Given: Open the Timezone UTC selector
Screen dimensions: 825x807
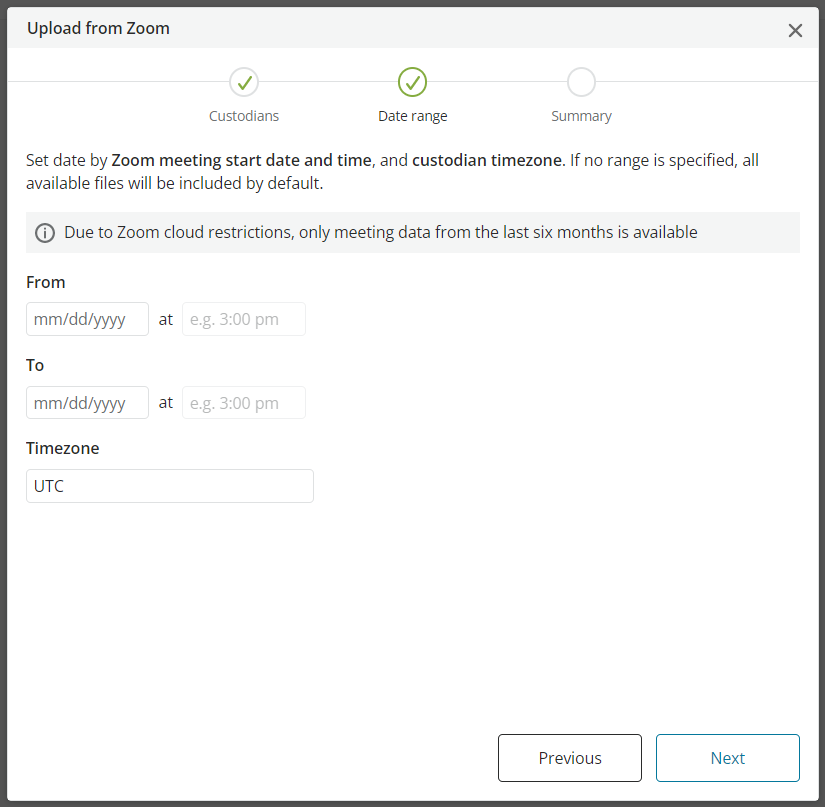Looking at the screenshot, I should point(170,486).
